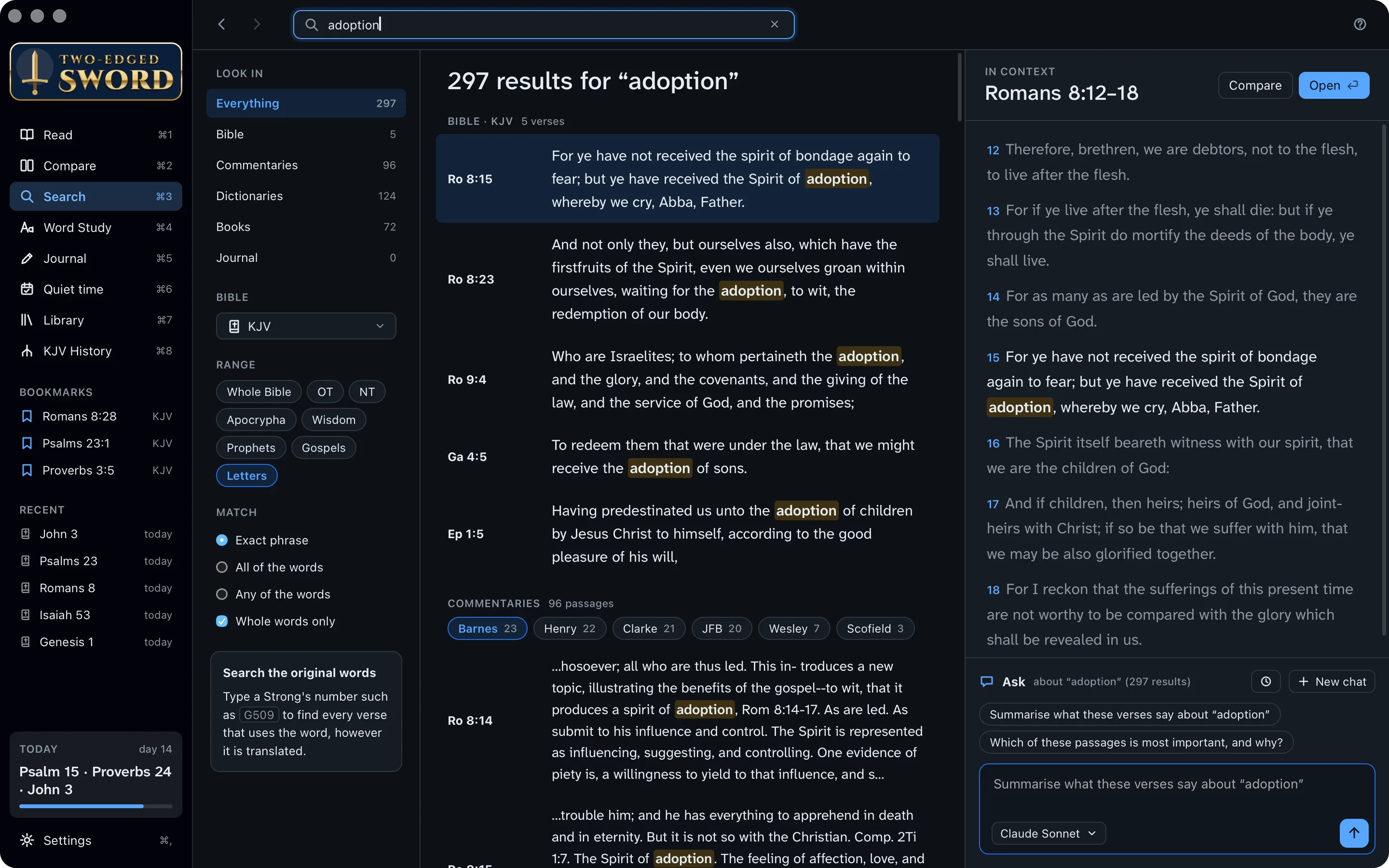Click the reading plan progress bar
This screenshot has height=868, width=1389.
click(x=96, y=806)
